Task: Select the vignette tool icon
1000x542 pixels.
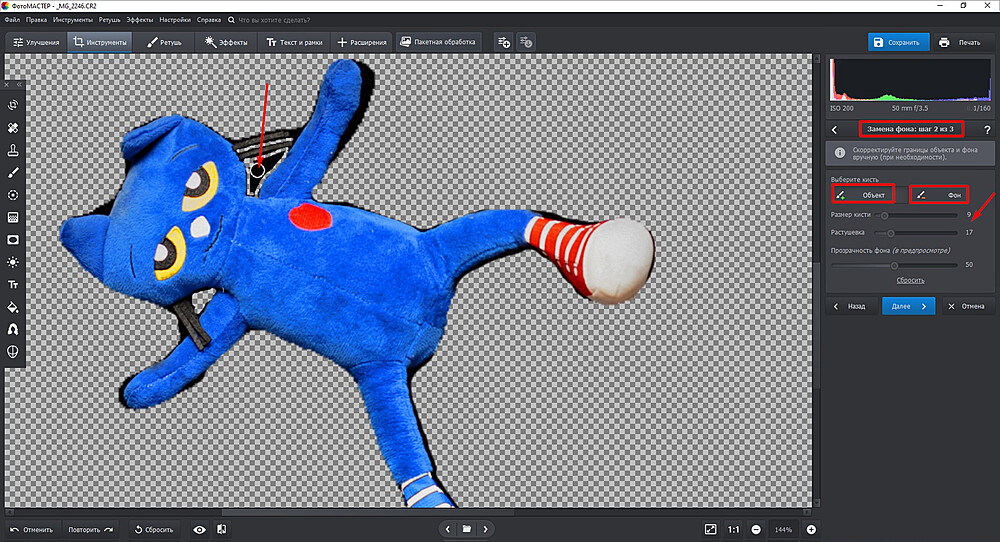Action: coord(13,240)
